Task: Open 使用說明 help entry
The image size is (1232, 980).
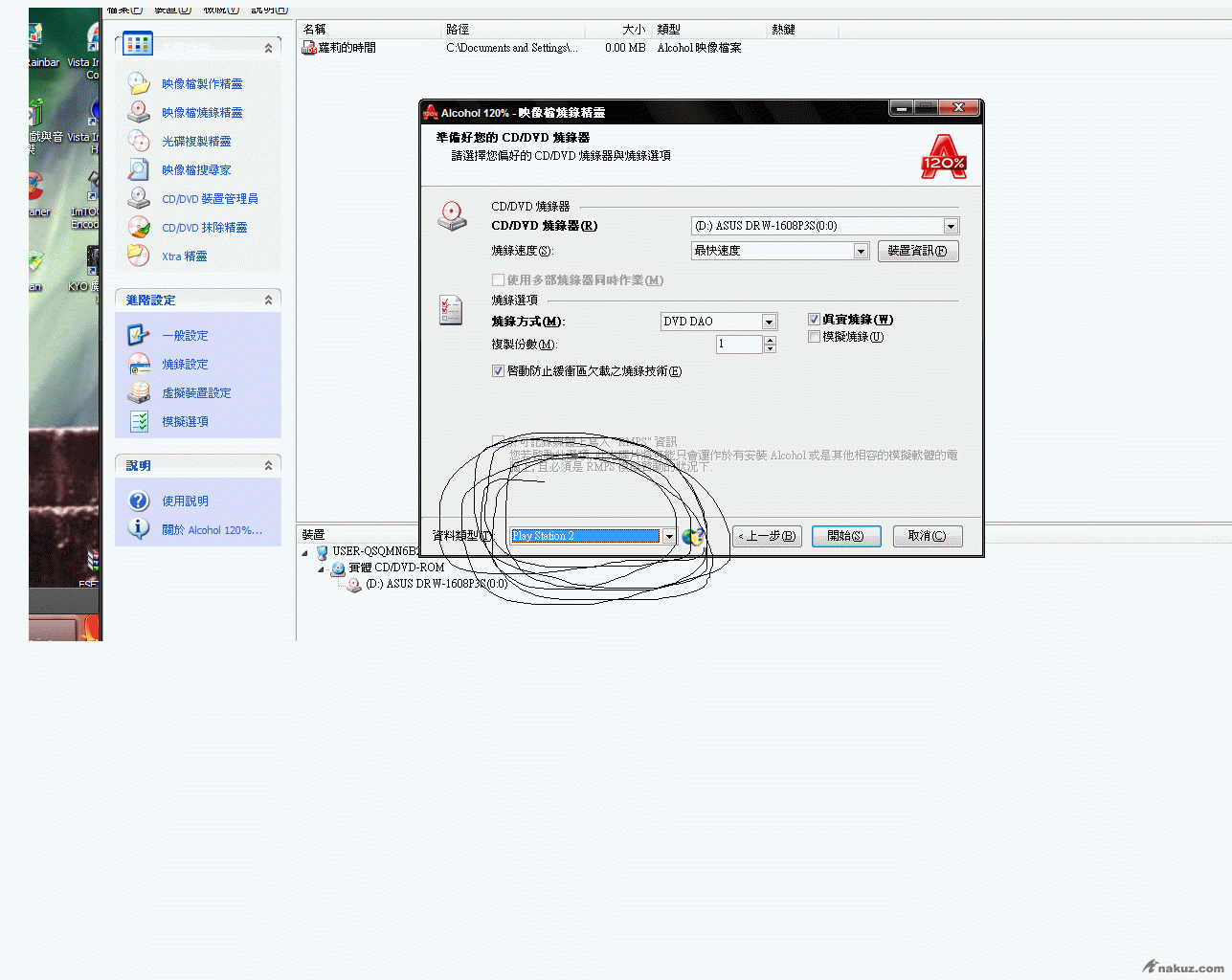Action: (185, 501)
